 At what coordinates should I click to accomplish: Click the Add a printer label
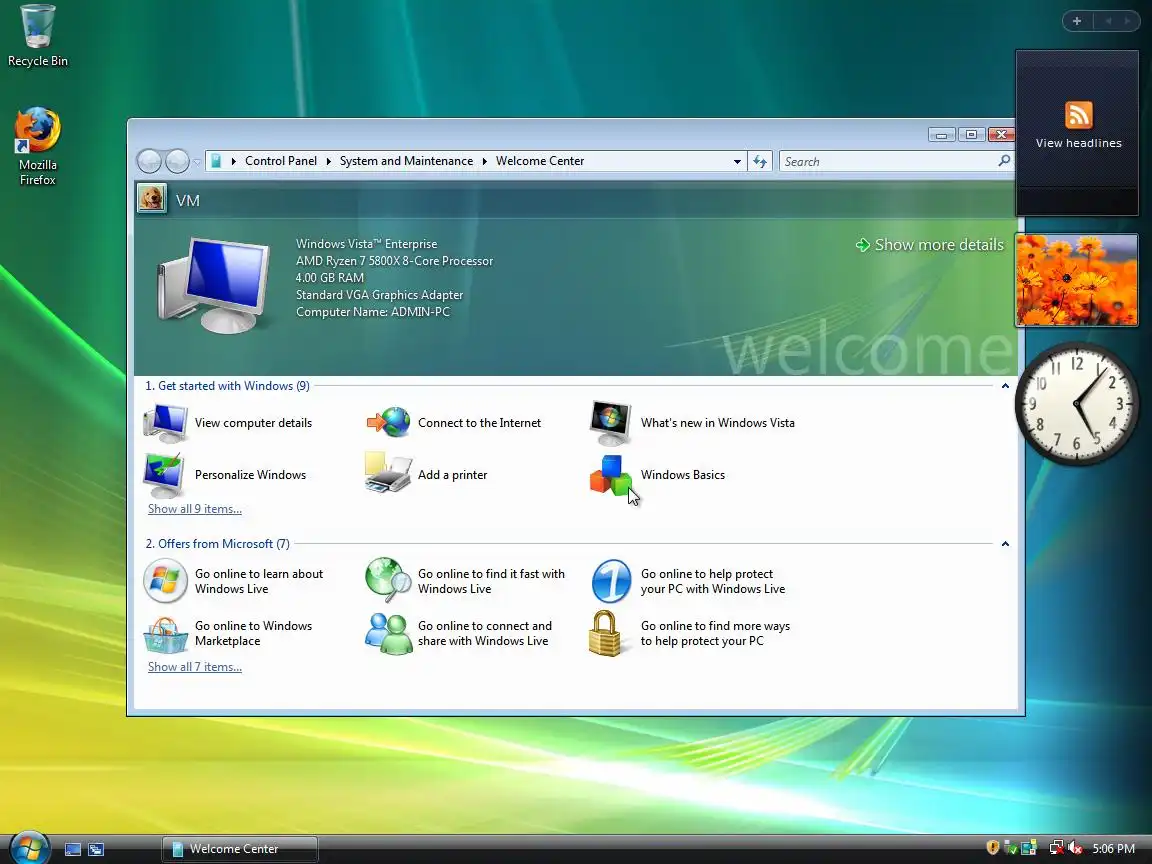point(453,475)
